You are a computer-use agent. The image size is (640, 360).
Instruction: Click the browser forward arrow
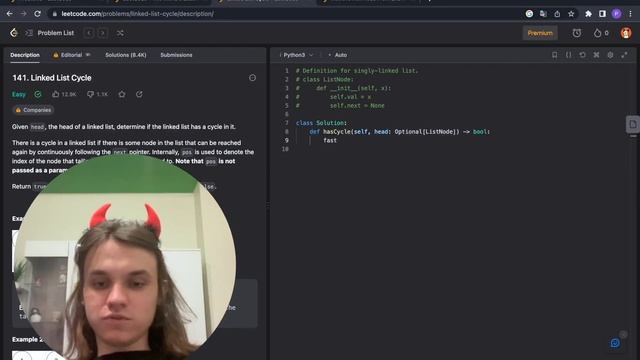[x=23, y=13]
